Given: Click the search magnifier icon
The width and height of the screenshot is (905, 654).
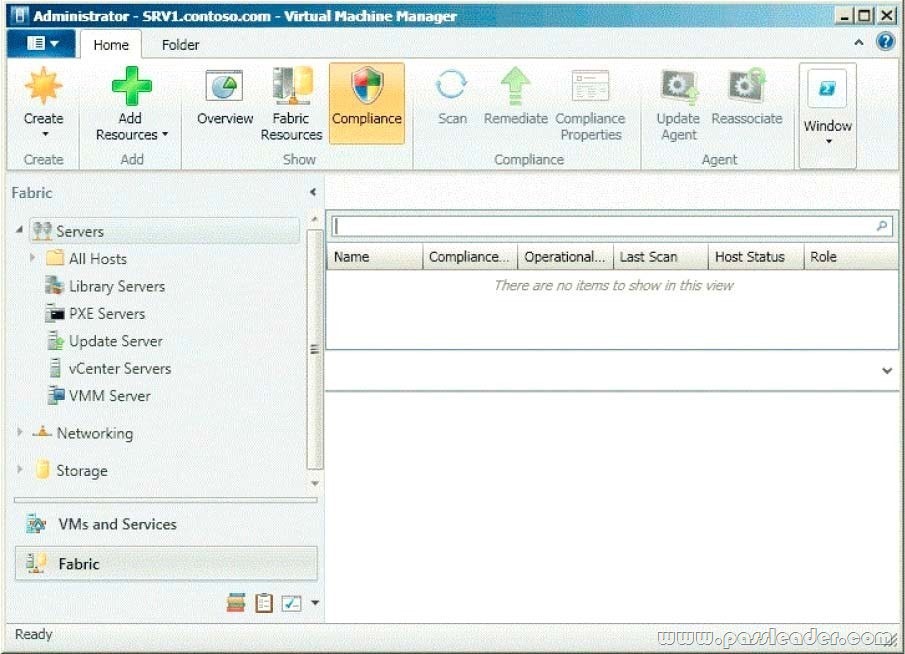Looking at the screenshot, I should point(882,226).
